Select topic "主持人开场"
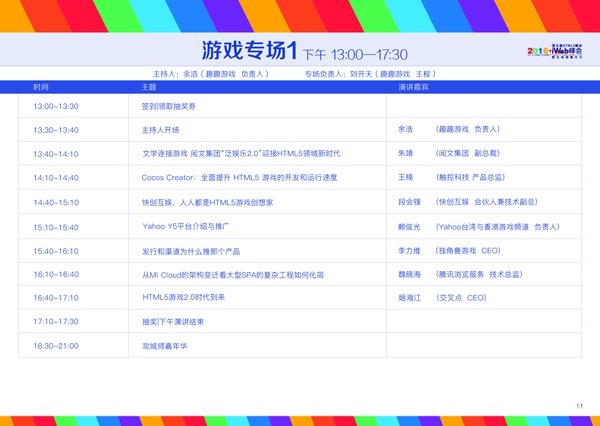The width and height of the screenshot is (600, 426). tap(160, 130)
